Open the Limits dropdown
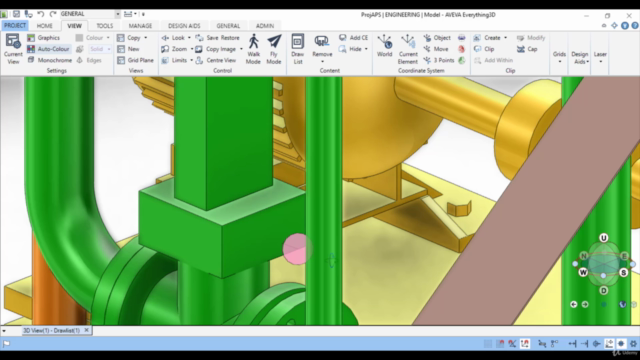 [177, 60]
